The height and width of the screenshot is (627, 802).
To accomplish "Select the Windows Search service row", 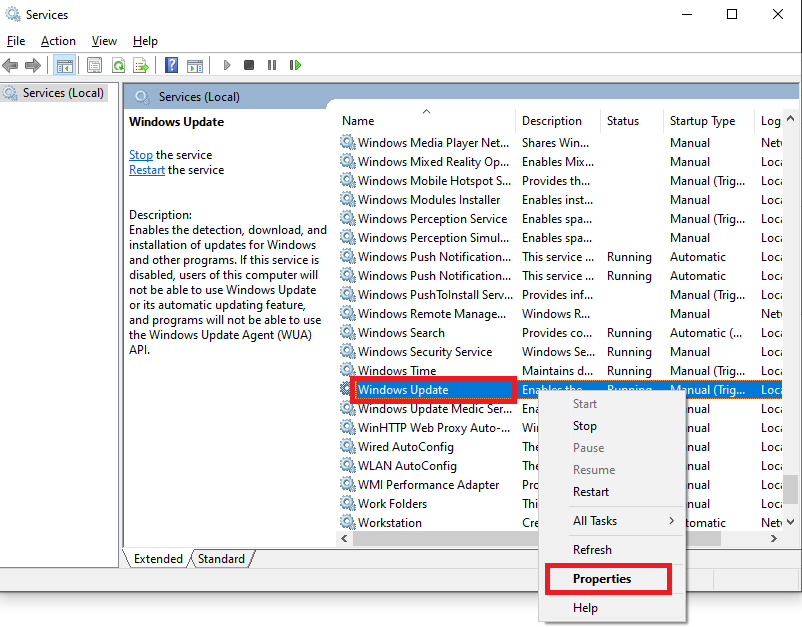I will click(x=416, y=333).
